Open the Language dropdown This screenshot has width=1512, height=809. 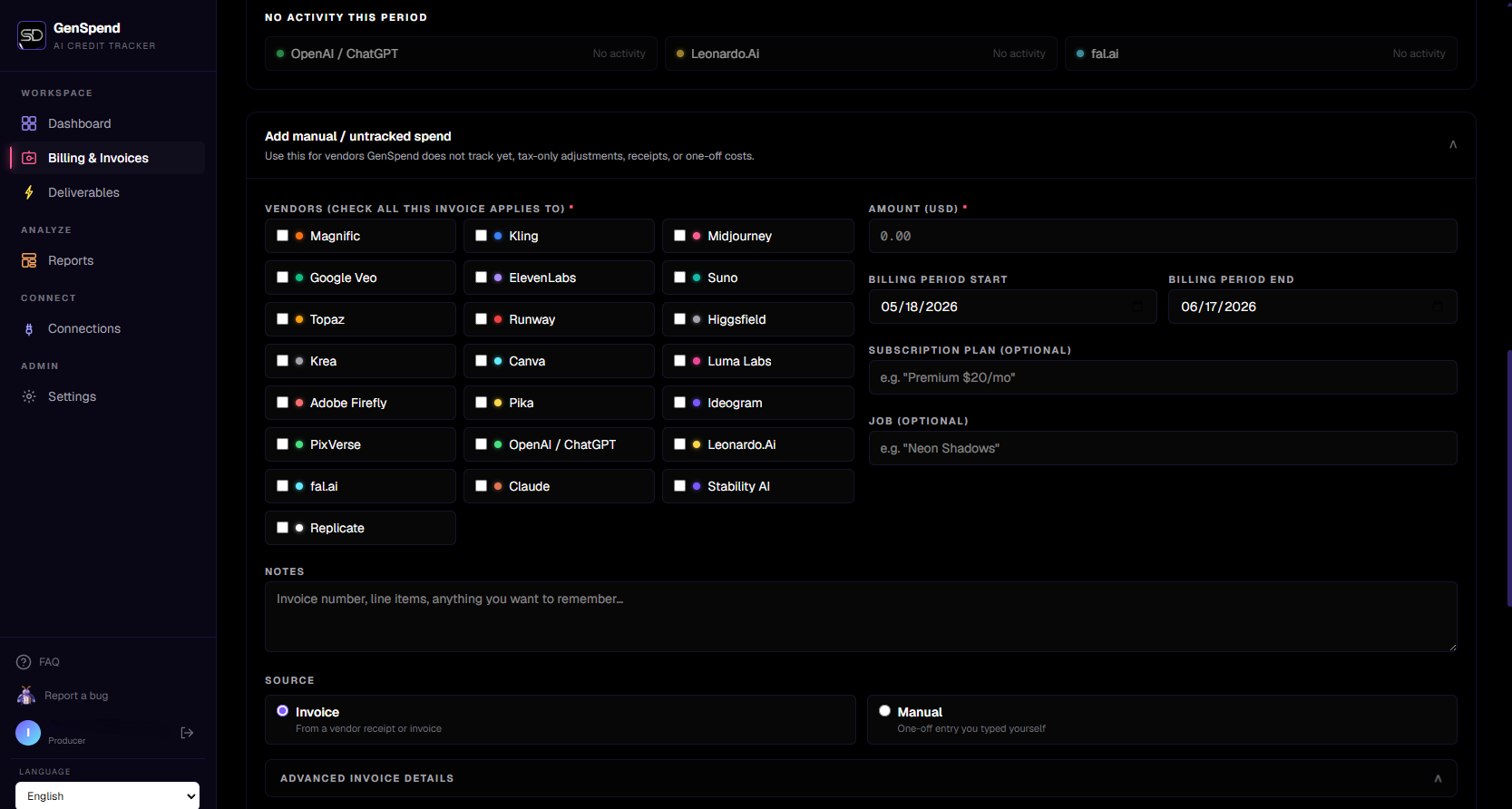107,796
